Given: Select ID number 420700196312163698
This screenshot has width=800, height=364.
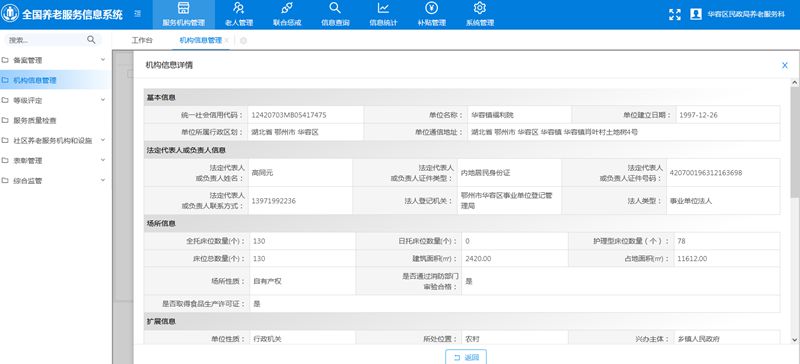Looking at the screenshot, I should (707, 173).
